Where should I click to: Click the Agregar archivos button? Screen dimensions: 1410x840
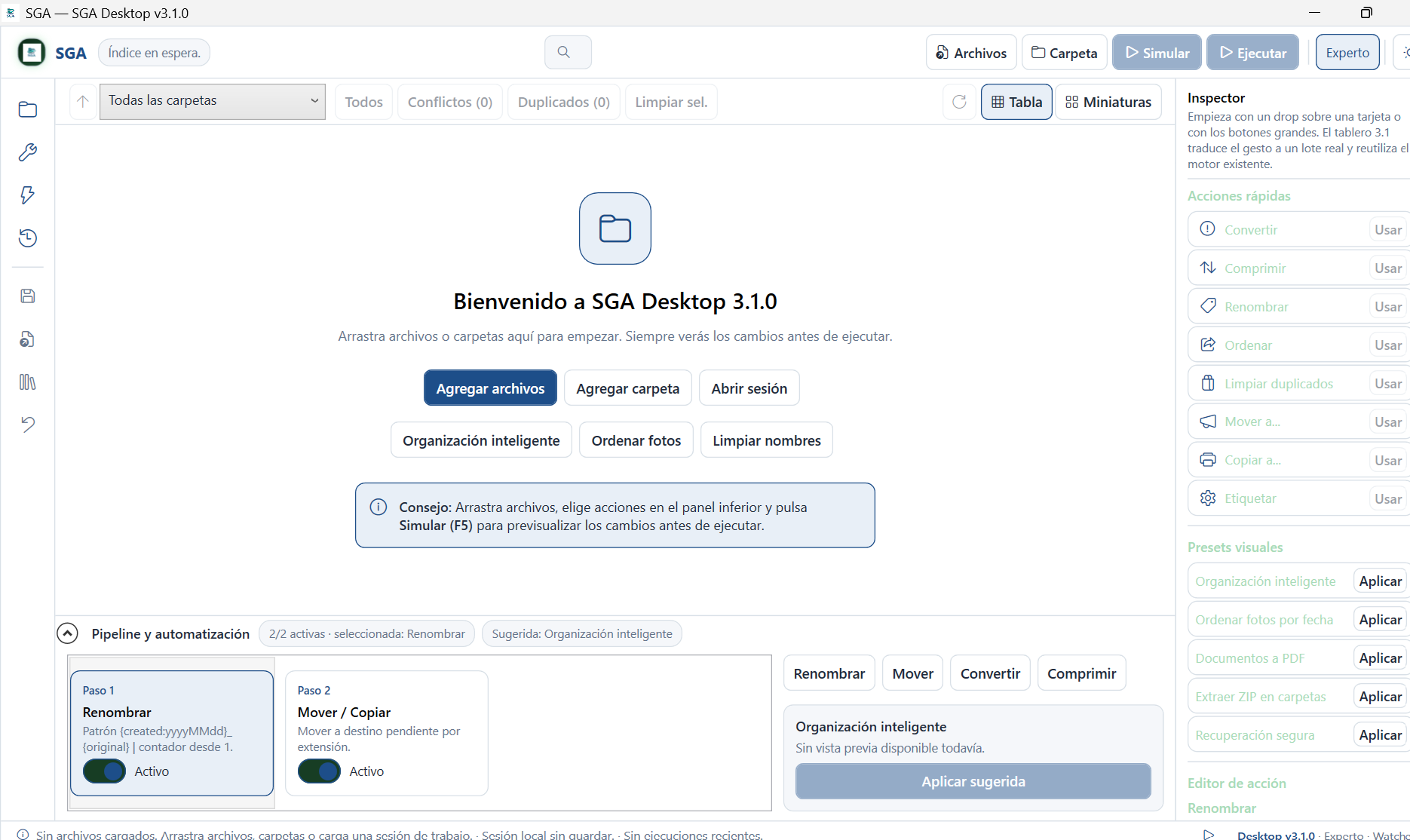pyautogui.click(x=490, y=388)
